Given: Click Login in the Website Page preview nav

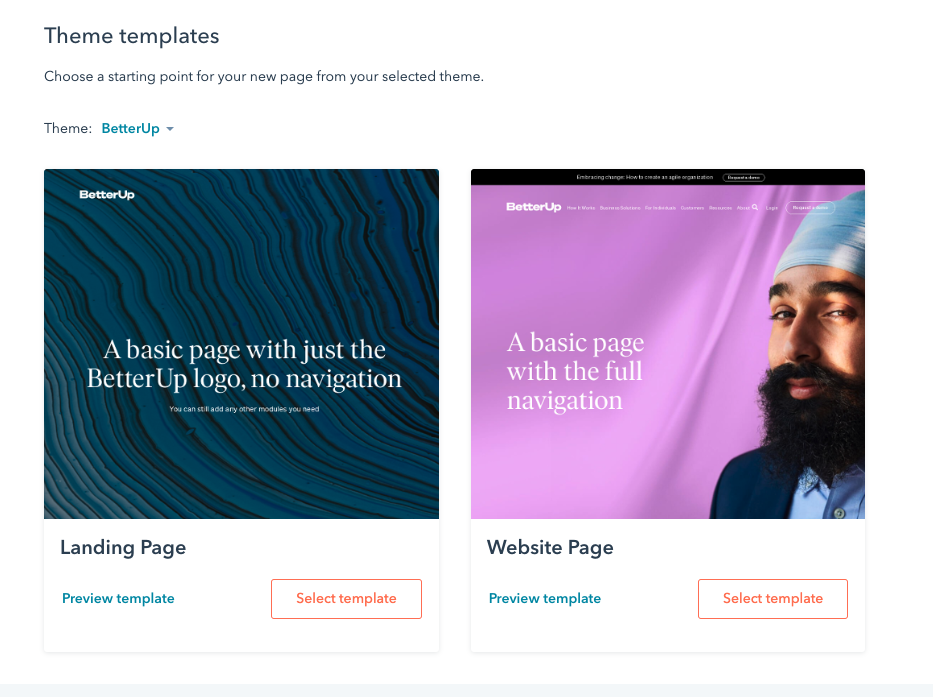Looking at the screenshot, I should 772,208.
